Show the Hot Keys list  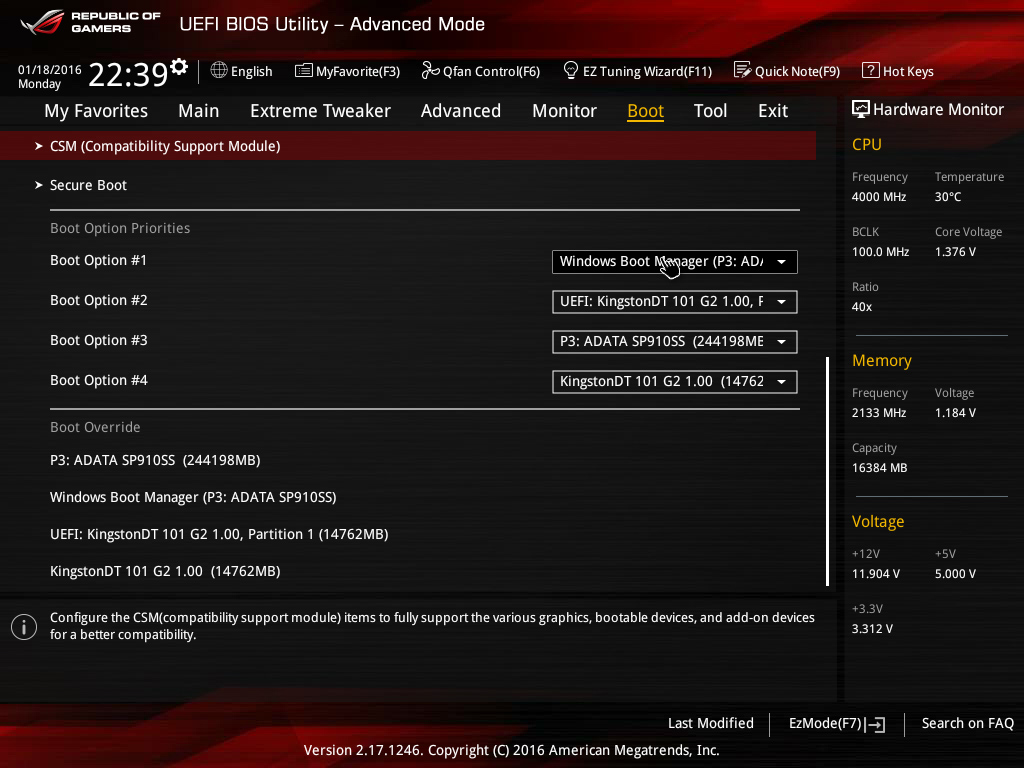[898, 71]
